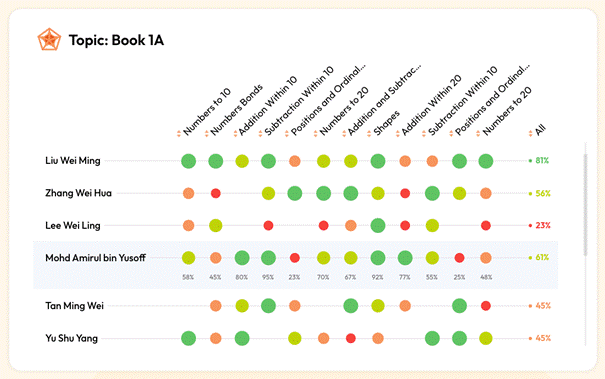The image size is (605, 379).
Task: Sort by Addition Within 20 column arrow
Action: pos(397,134)
